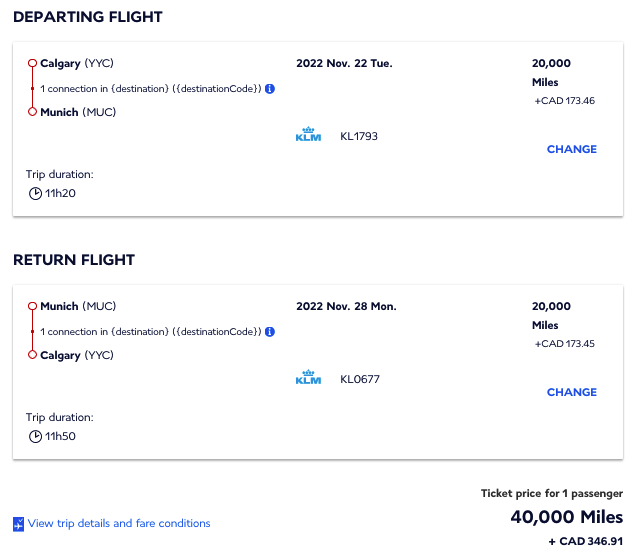Click the clock icon beside 11h50 duration
The width and height of the screenshot is (642, 556).
click(36, 436)
